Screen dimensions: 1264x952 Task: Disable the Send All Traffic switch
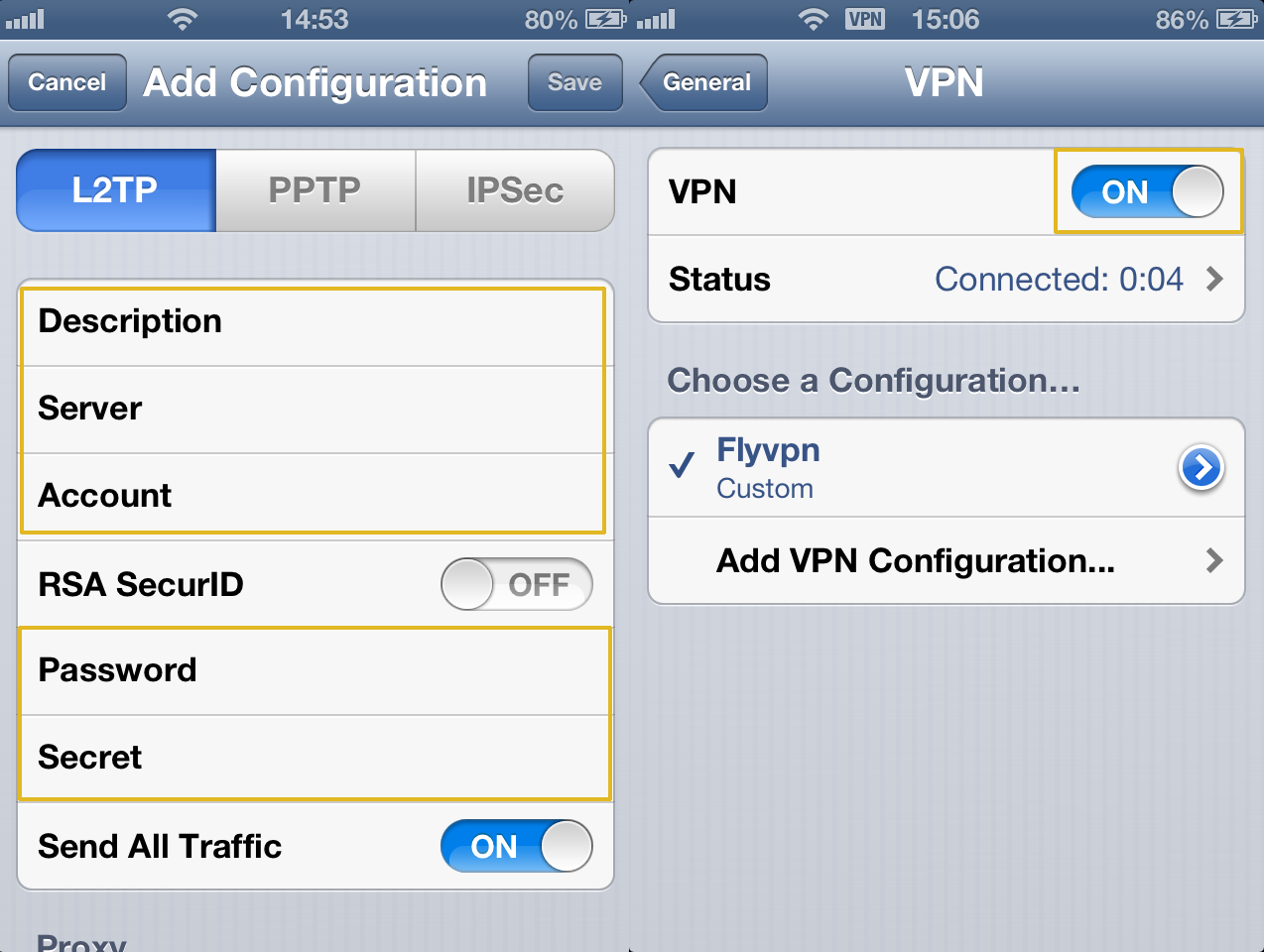click(517, 846)
